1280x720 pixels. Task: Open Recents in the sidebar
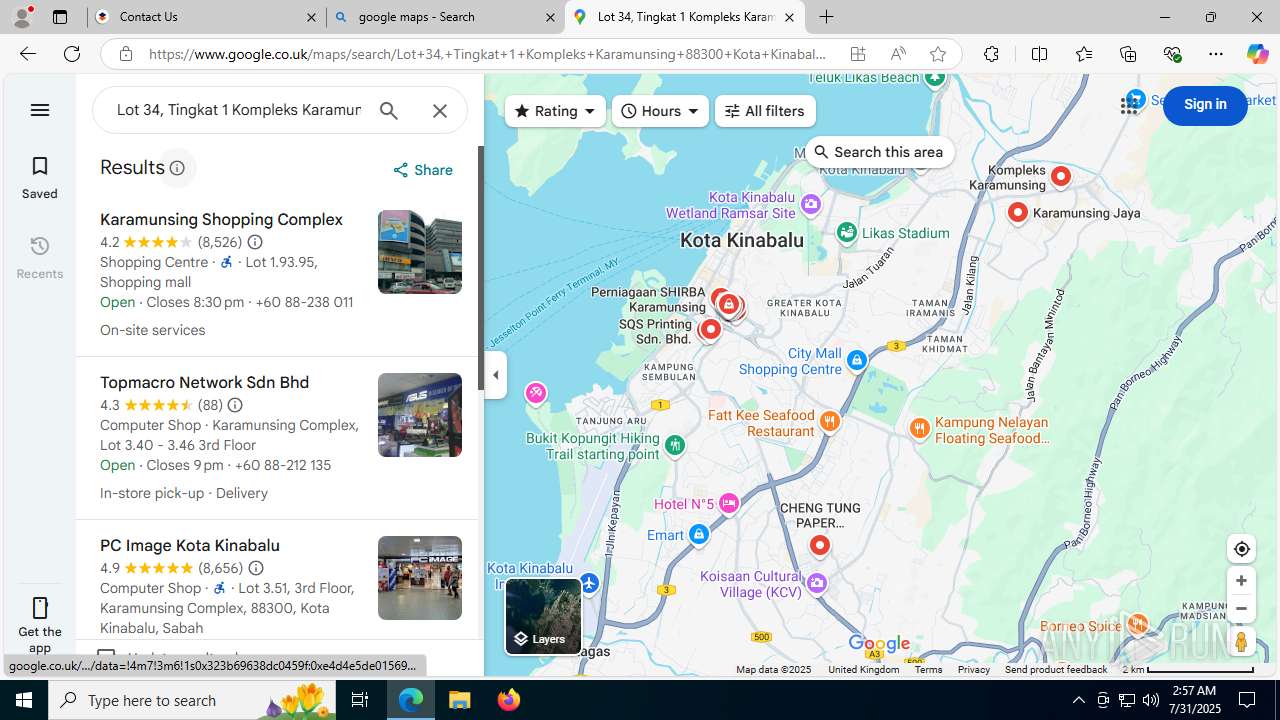[x=40, y=257]
